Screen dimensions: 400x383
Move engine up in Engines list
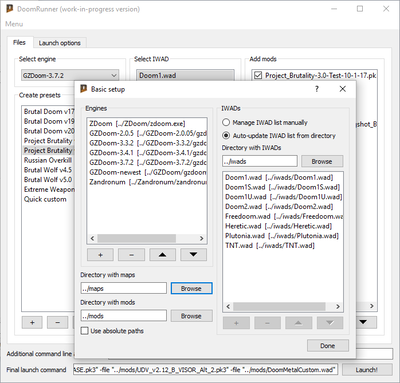tap(162, 255)
